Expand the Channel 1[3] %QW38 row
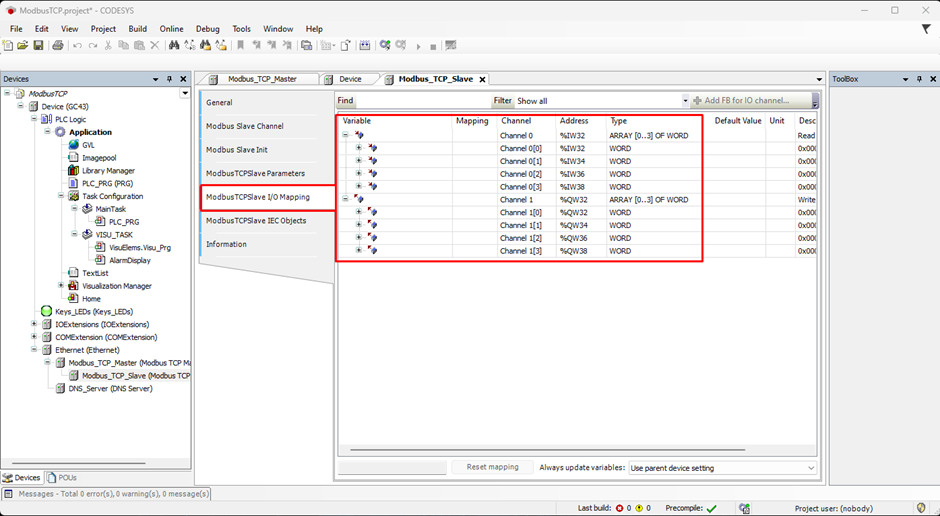The image size is (940, 516). click(358, 251)
